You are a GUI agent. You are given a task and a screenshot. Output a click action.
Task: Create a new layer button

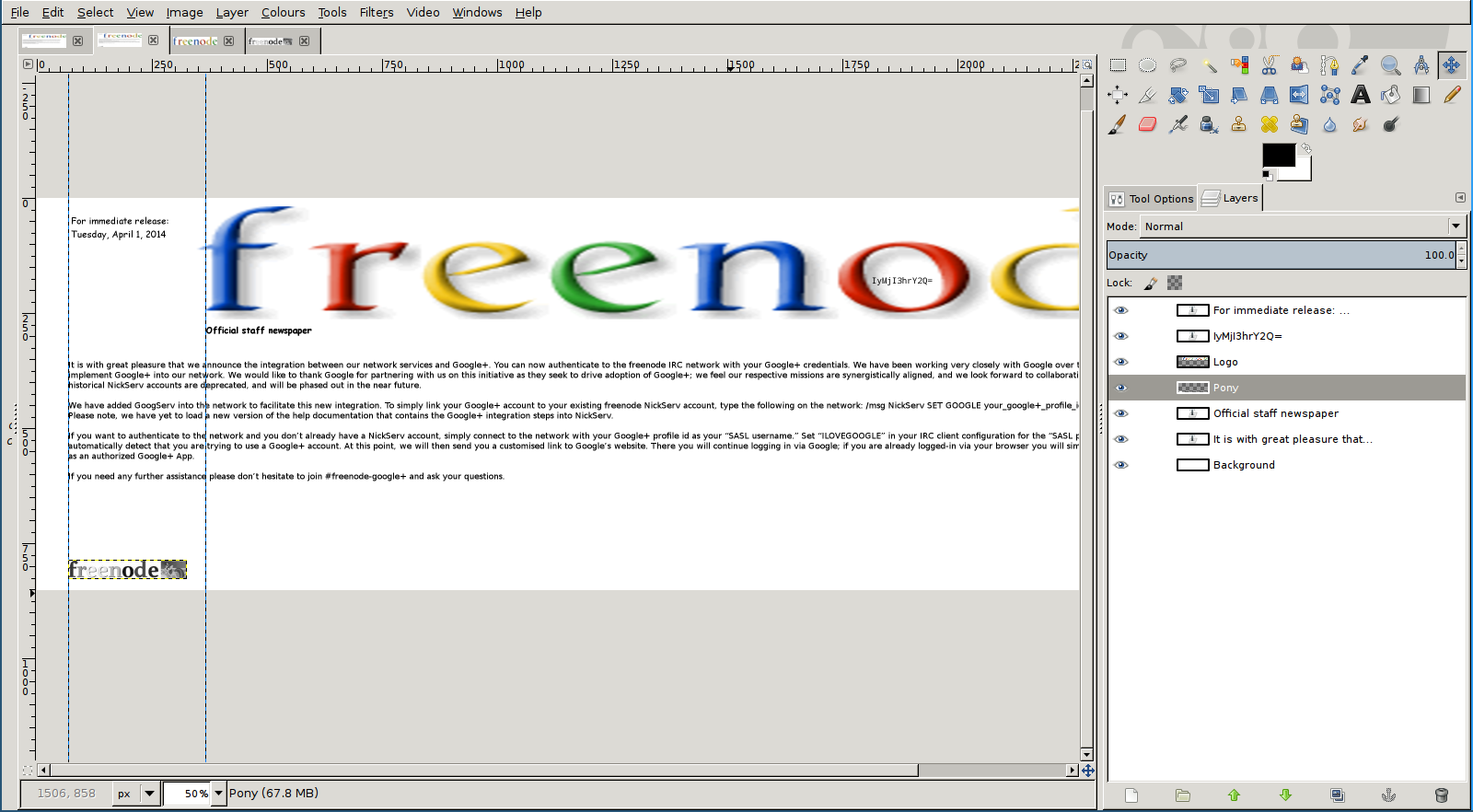click(x=1131, y=795)
